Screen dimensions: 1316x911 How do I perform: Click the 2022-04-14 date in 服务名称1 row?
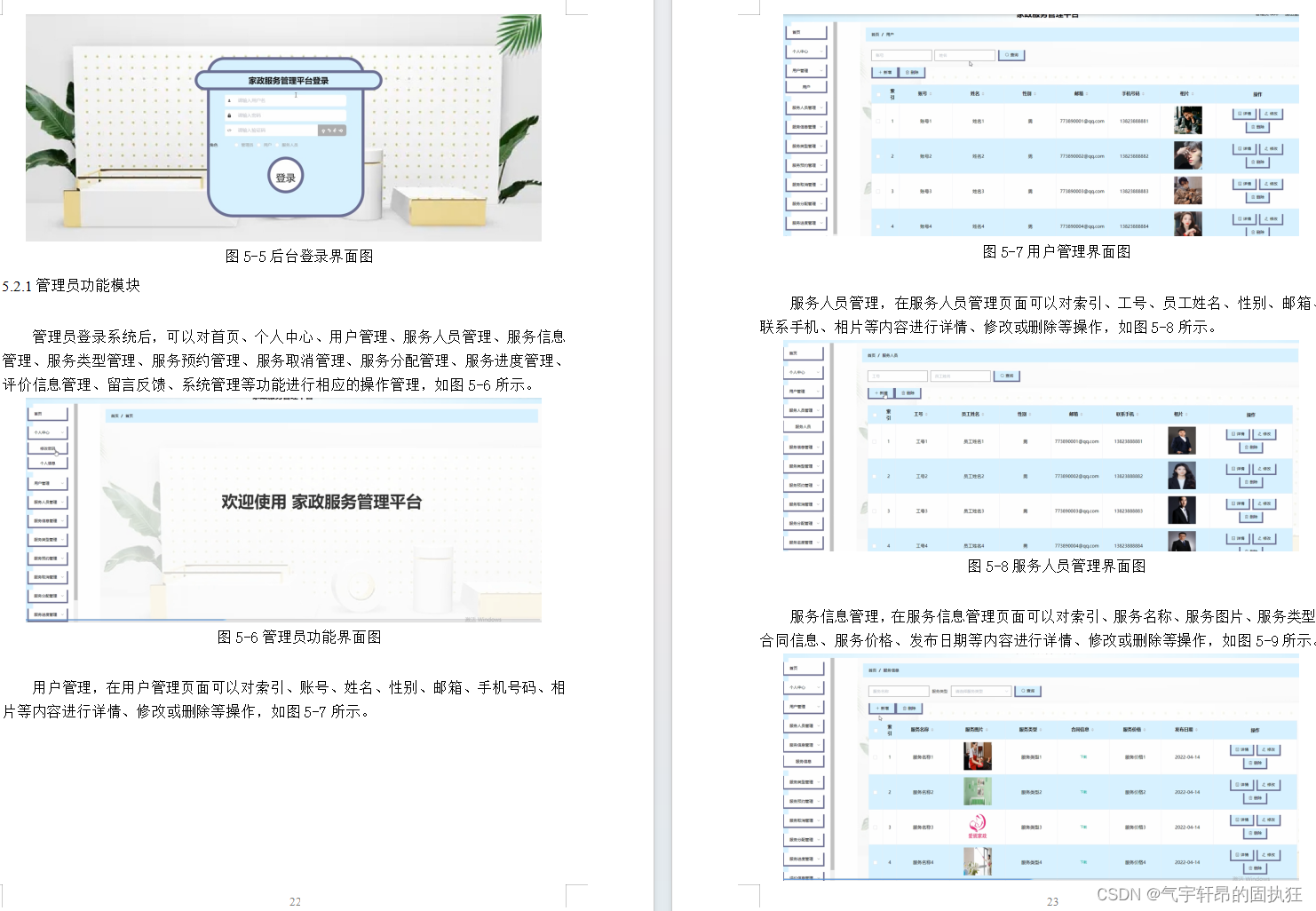(1186, 757)
